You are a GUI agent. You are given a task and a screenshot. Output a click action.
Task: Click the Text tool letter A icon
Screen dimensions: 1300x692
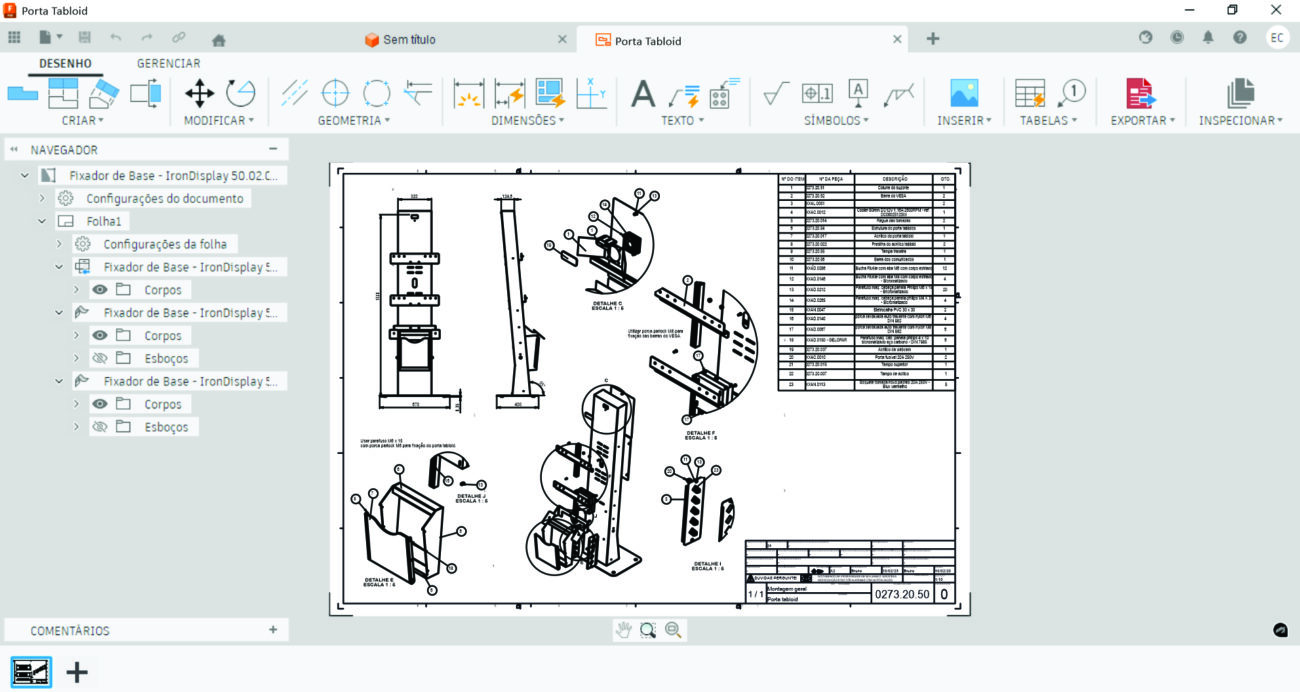(x=642, y=94)
